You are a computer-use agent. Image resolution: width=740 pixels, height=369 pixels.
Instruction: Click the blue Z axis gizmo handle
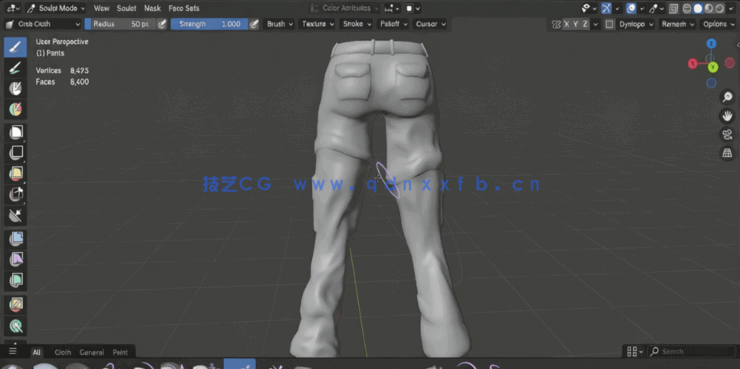[711, 44]
